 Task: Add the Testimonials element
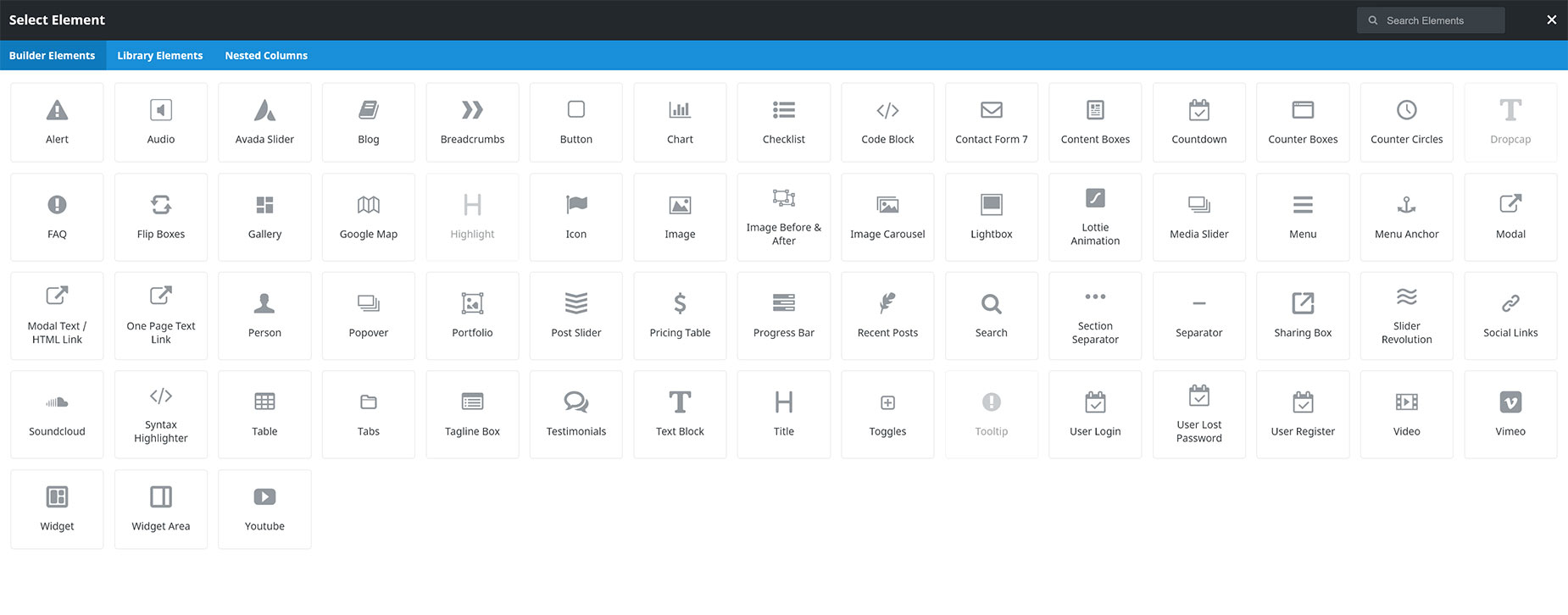pos(576,414)
